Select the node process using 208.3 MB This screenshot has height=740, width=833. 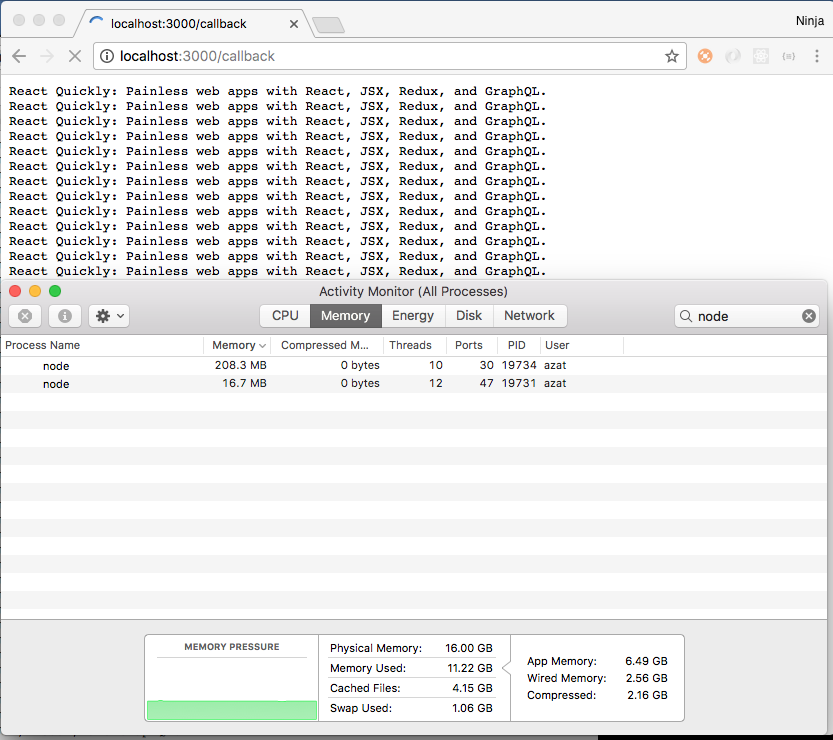pos(413,365)
